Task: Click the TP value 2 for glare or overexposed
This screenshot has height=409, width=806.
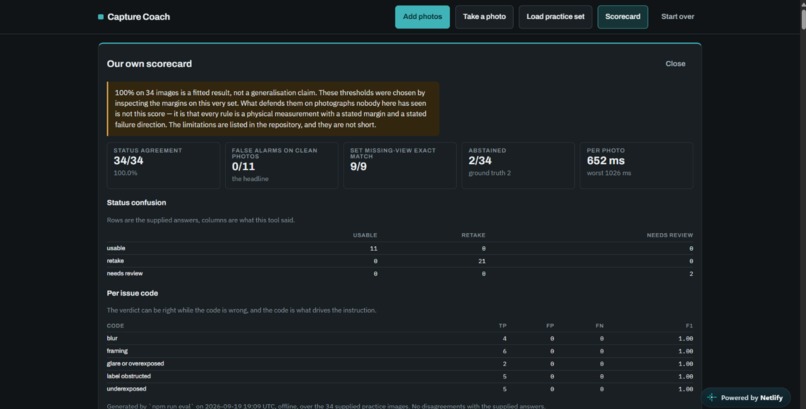Action: [504, 364]
